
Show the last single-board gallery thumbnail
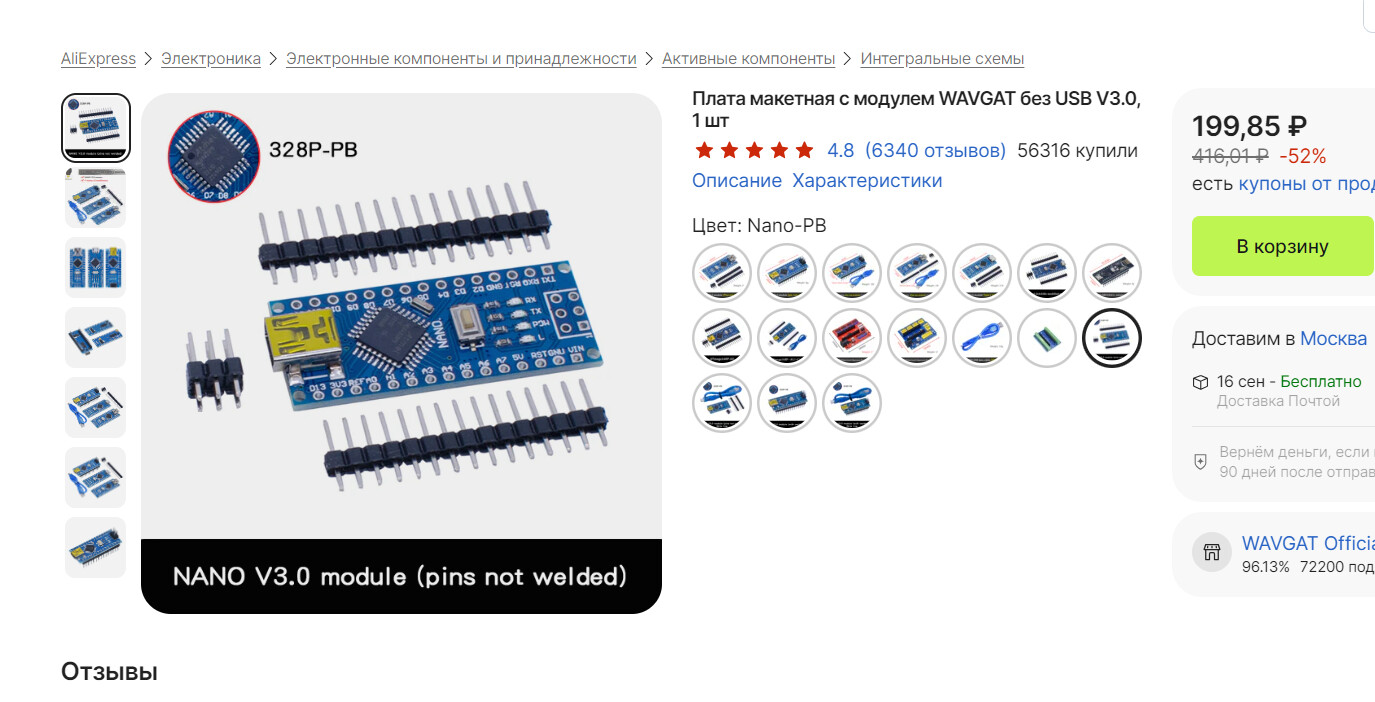coord(96,548)
